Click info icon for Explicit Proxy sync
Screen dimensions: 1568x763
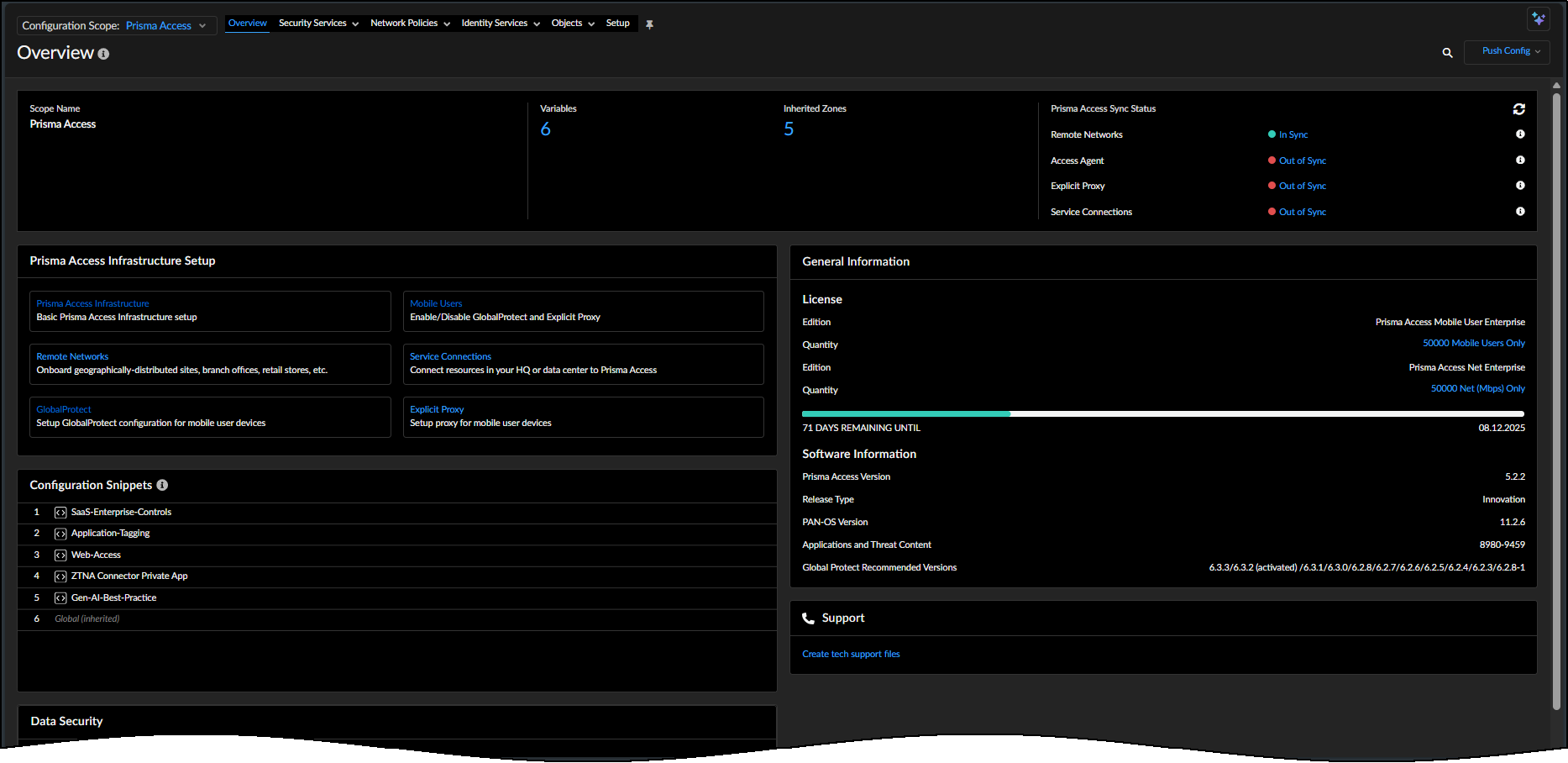click(x=1519, y=186)
